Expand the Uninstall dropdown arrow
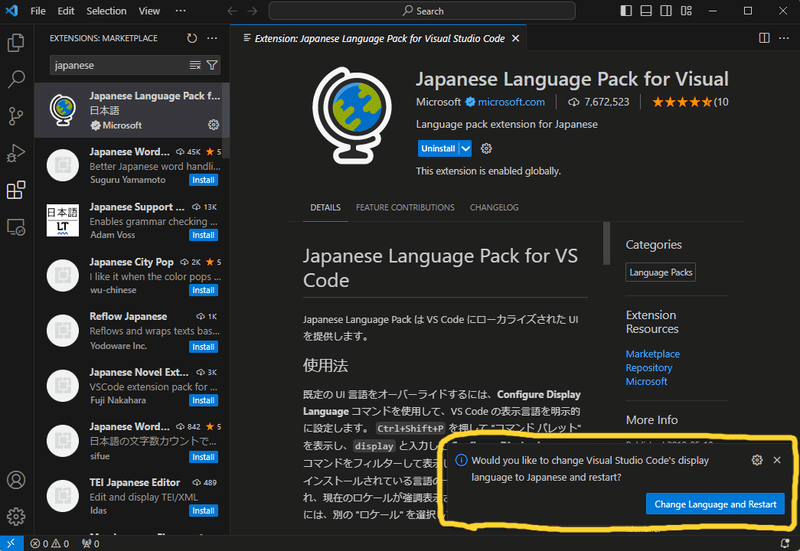Viewport: 800px width, 551px height. pos(465,148)
